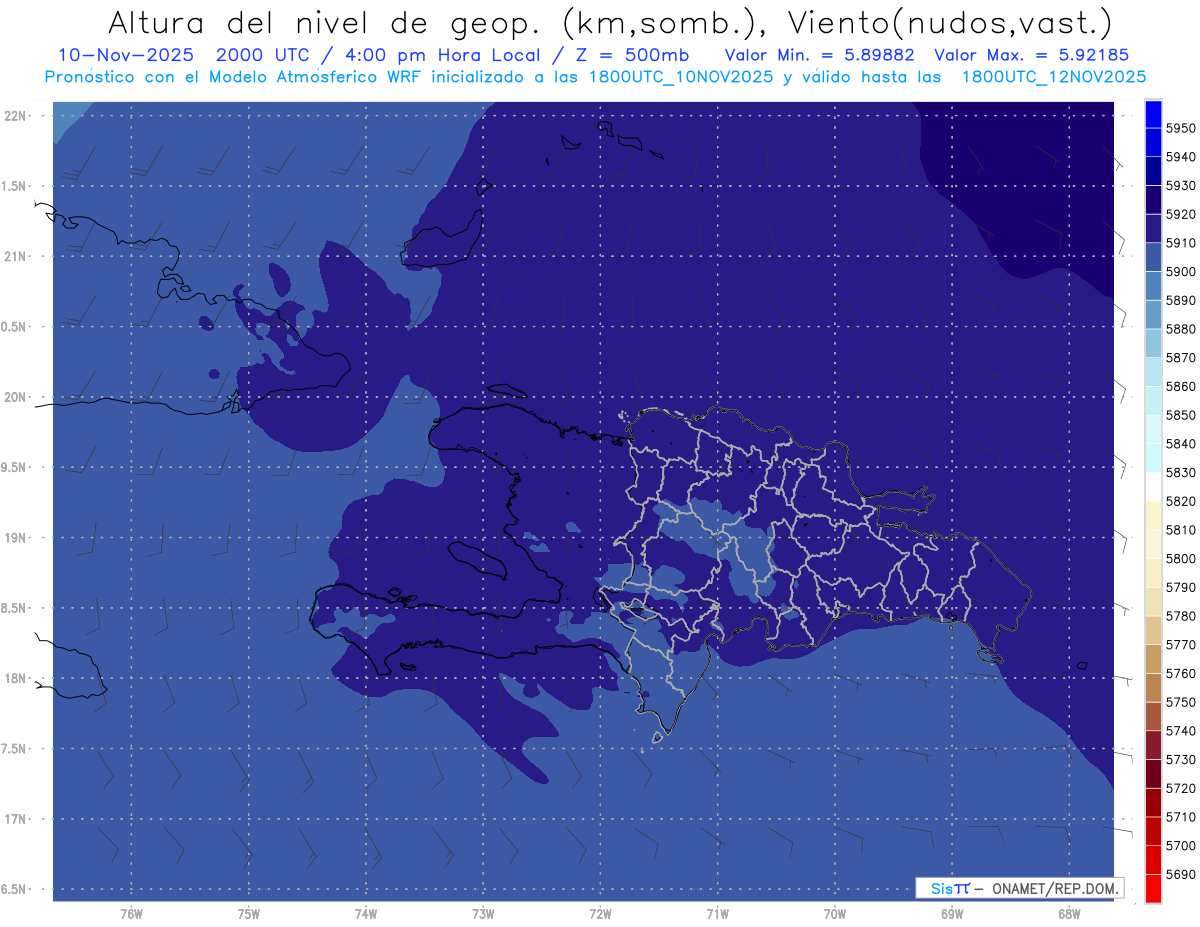Click the 'ONAMET/REP.DOM.' credit box
The image size is (1200, 927).
1019,888
